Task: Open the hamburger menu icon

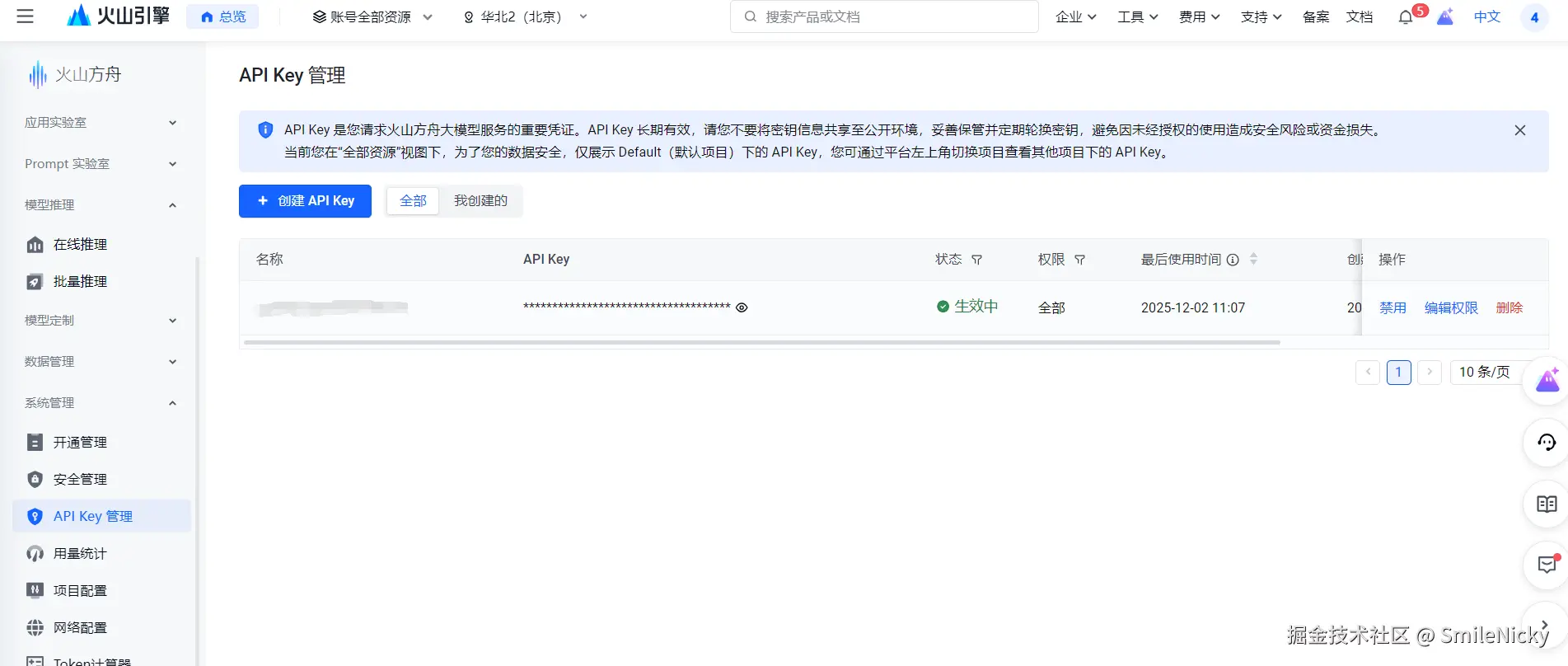Action: pyautogui.click(x=26, y=16)
